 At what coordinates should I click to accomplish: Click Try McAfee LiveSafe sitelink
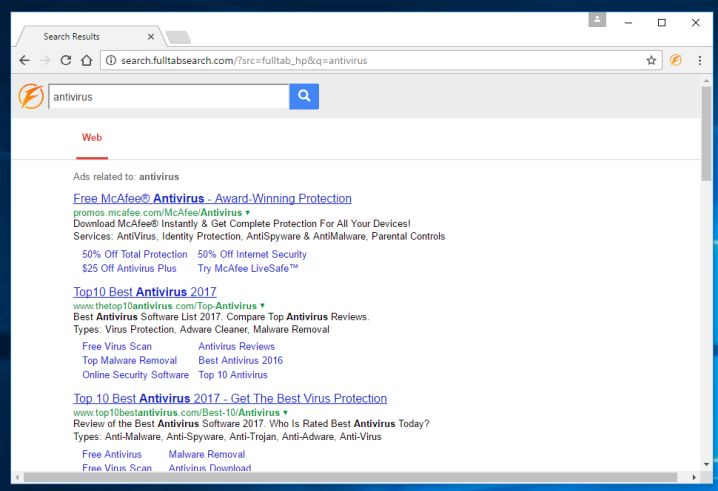click(x=248, y=268)
